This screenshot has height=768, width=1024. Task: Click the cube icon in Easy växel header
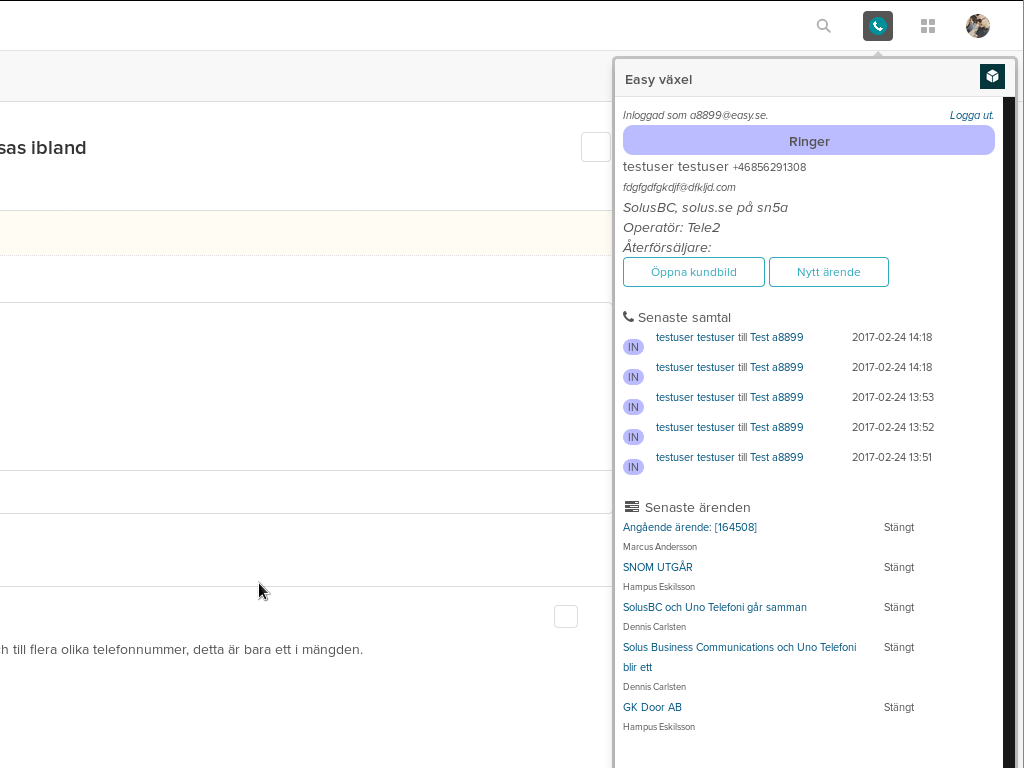click(x=991, y=76)
